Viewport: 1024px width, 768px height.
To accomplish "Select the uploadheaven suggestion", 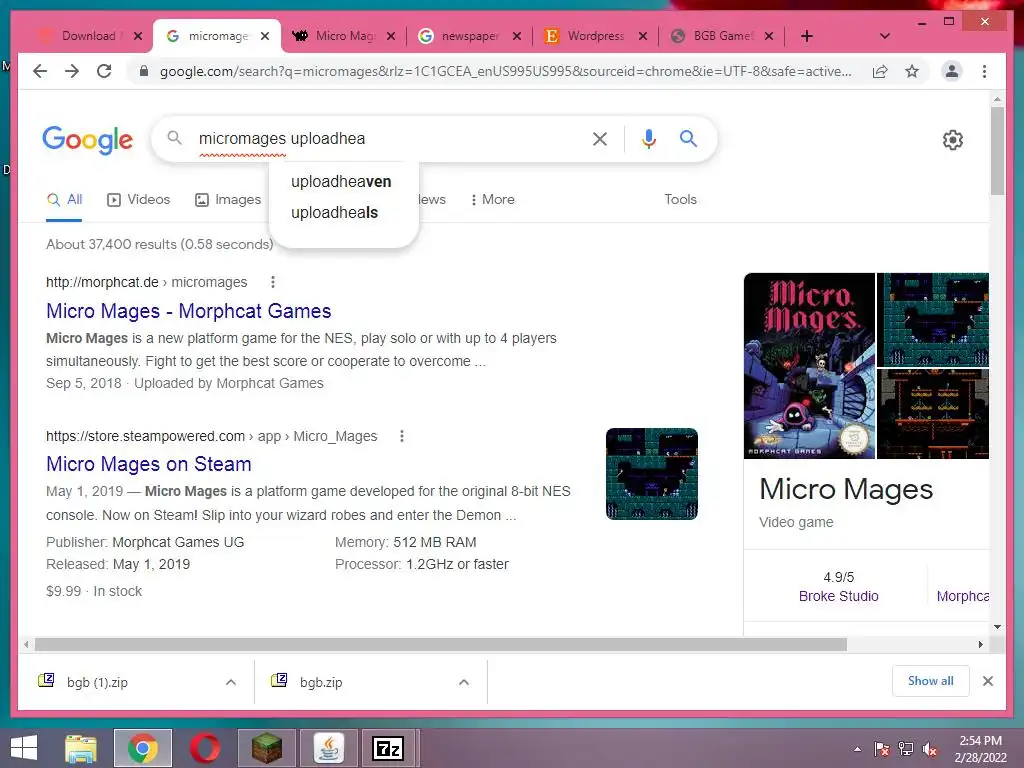I will point(342,182).
